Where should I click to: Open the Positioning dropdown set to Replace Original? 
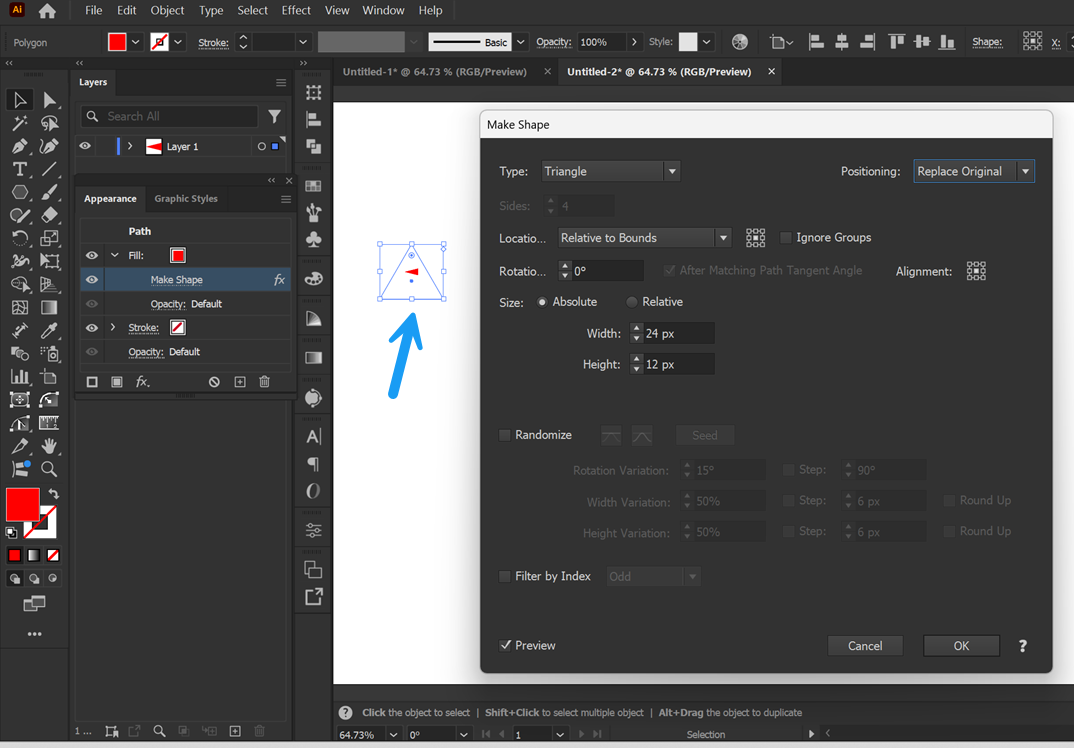[972, 170]
